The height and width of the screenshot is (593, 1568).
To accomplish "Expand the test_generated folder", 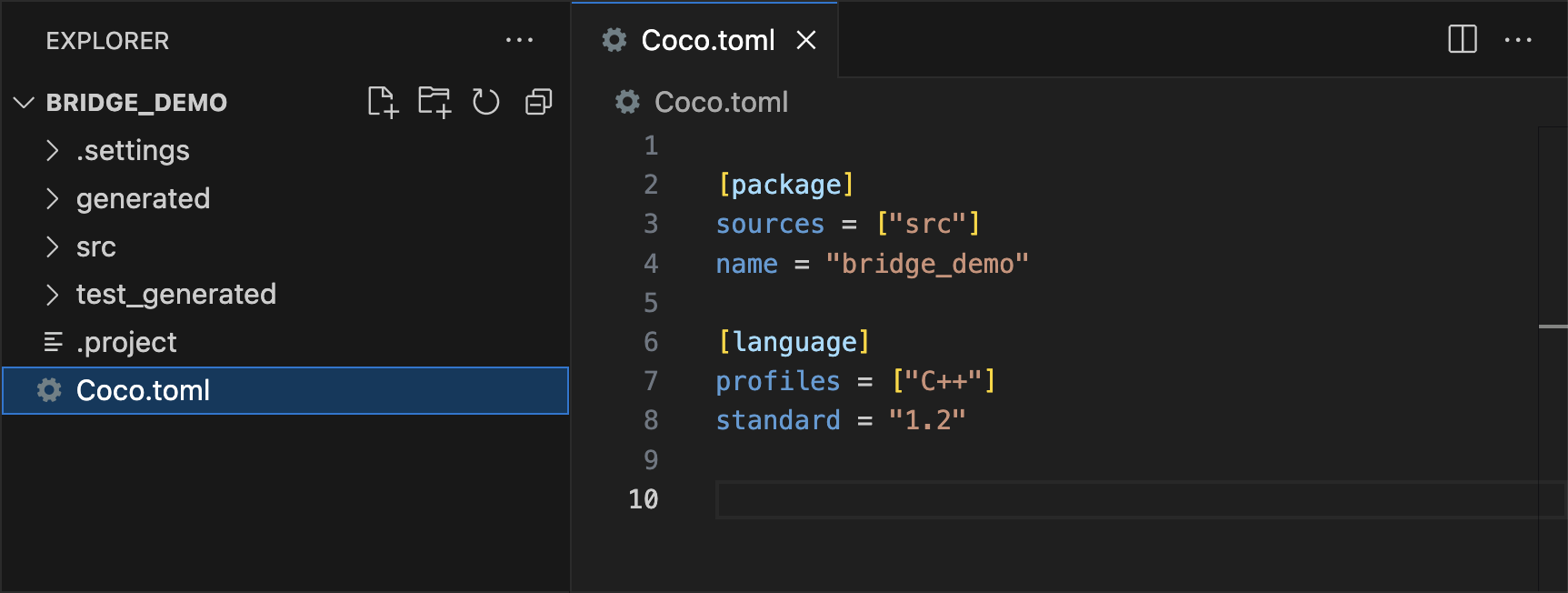I will click(53, 294).
